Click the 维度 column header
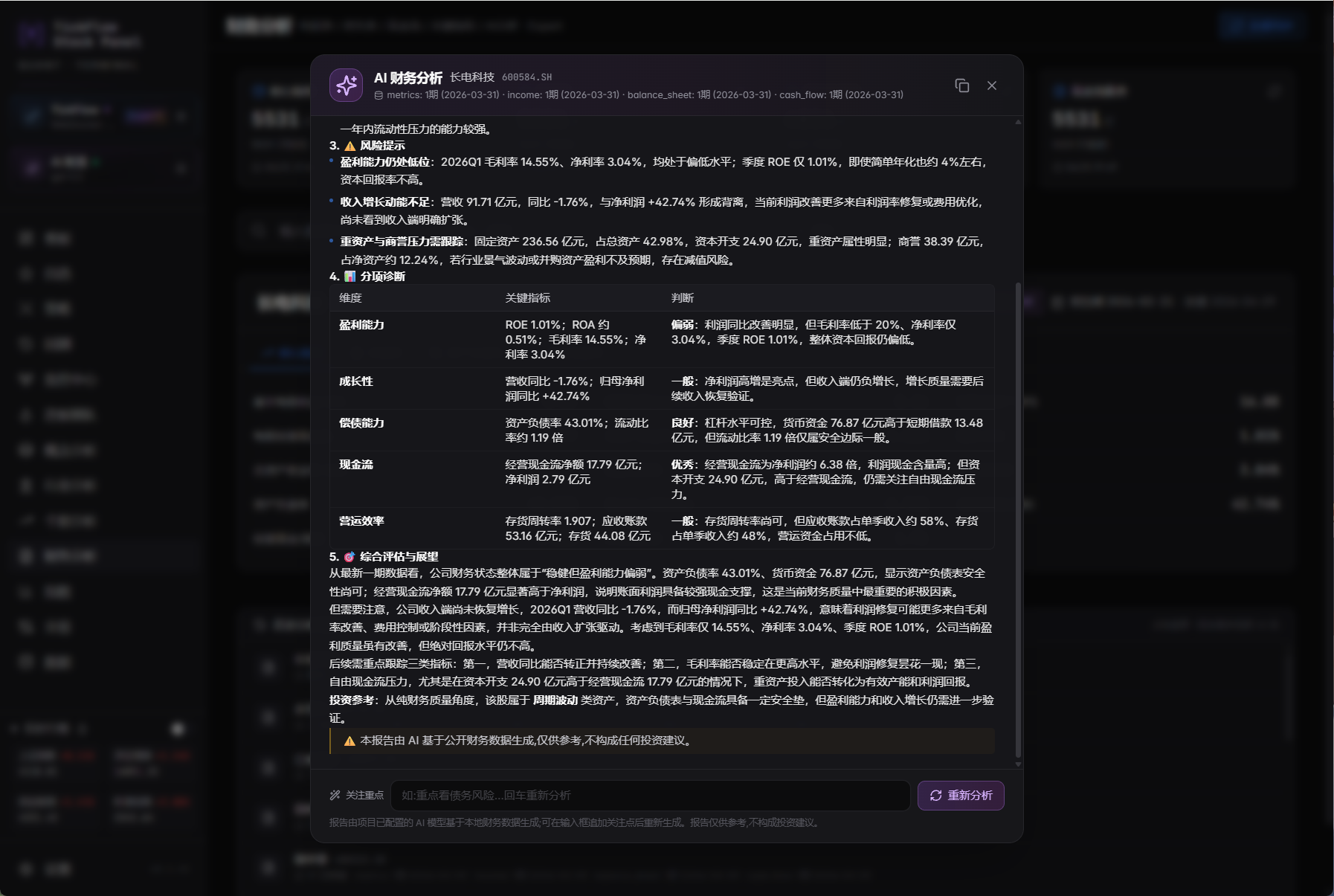The width and height of the screenshot is (1334, 896). click(350, 298)
